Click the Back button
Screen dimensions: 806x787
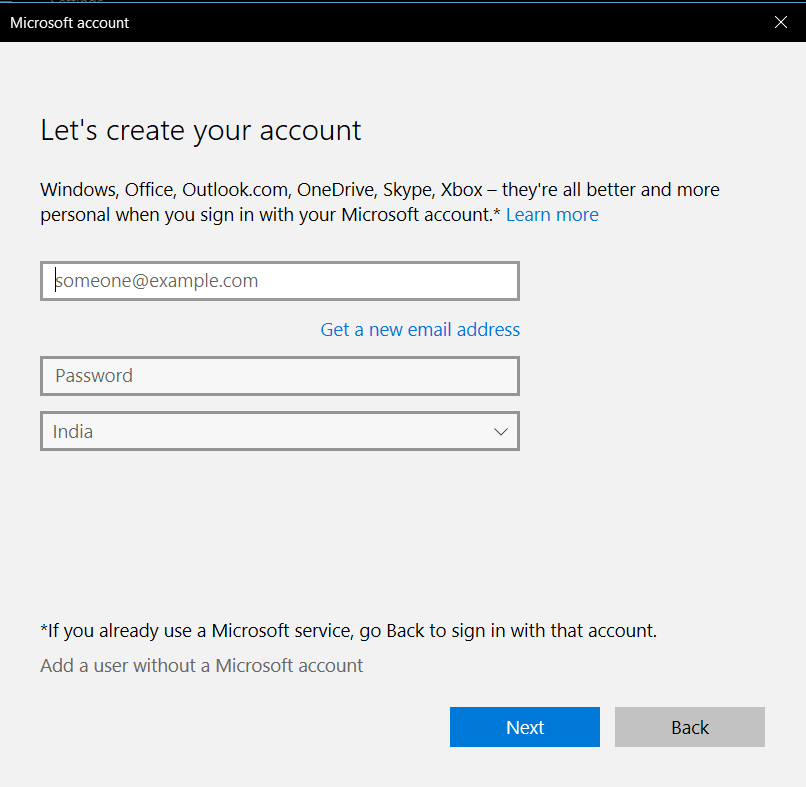click(689, 727)
